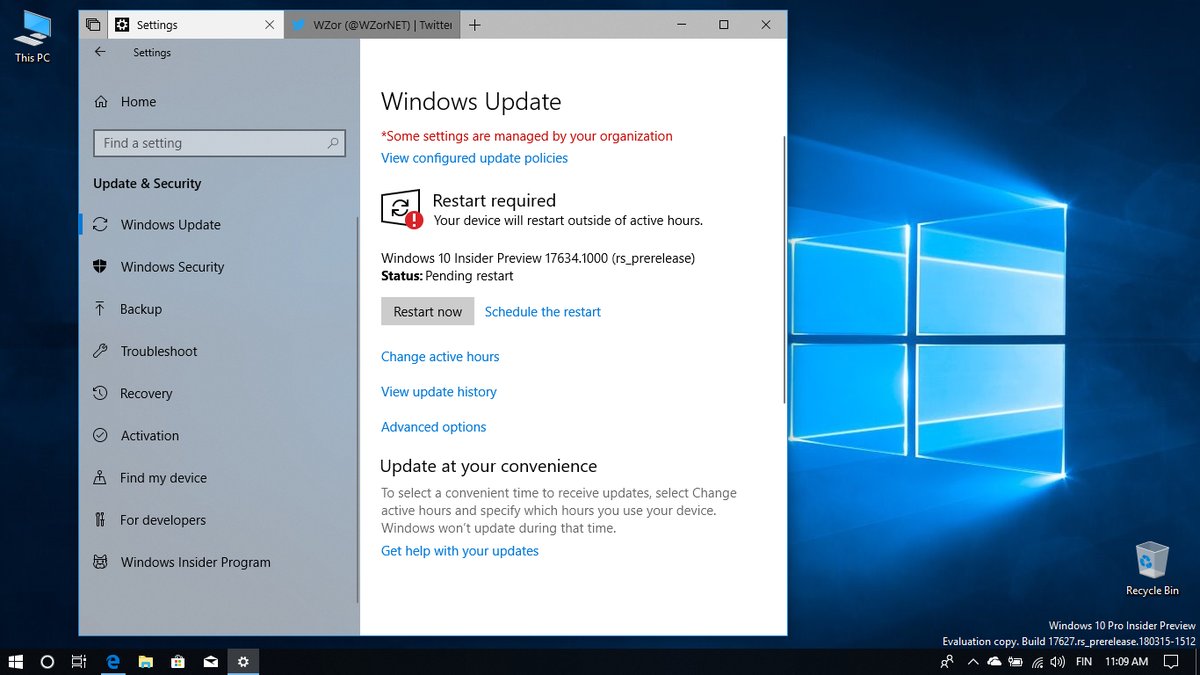Click the Restart now button
The width and height of the screenshot is (1200, 675).
point(428,312)
